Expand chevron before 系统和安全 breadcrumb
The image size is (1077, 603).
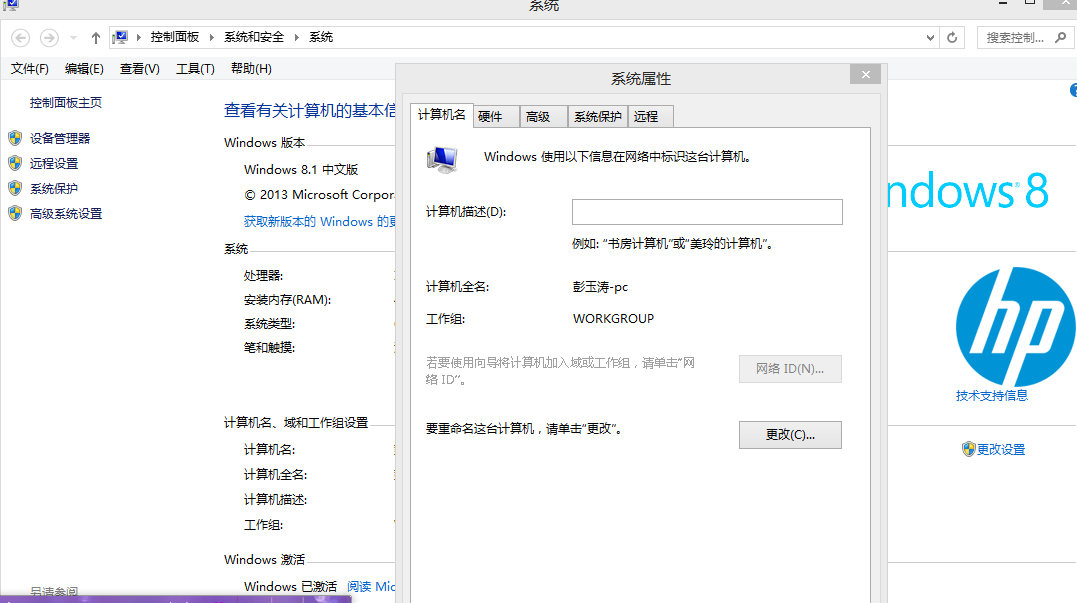tap(212, 37)
